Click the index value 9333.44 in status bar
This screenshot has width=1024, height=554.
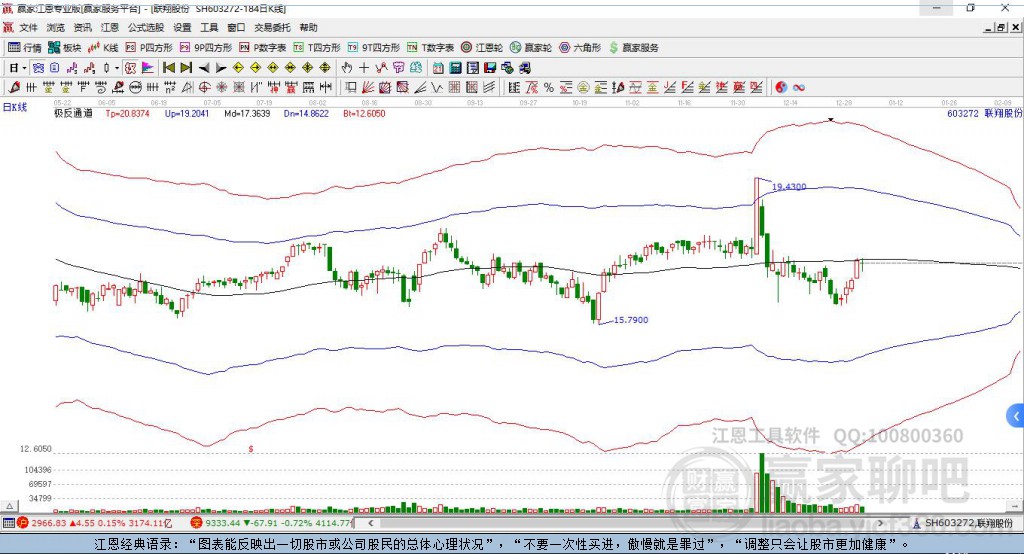tap(223, 523)
